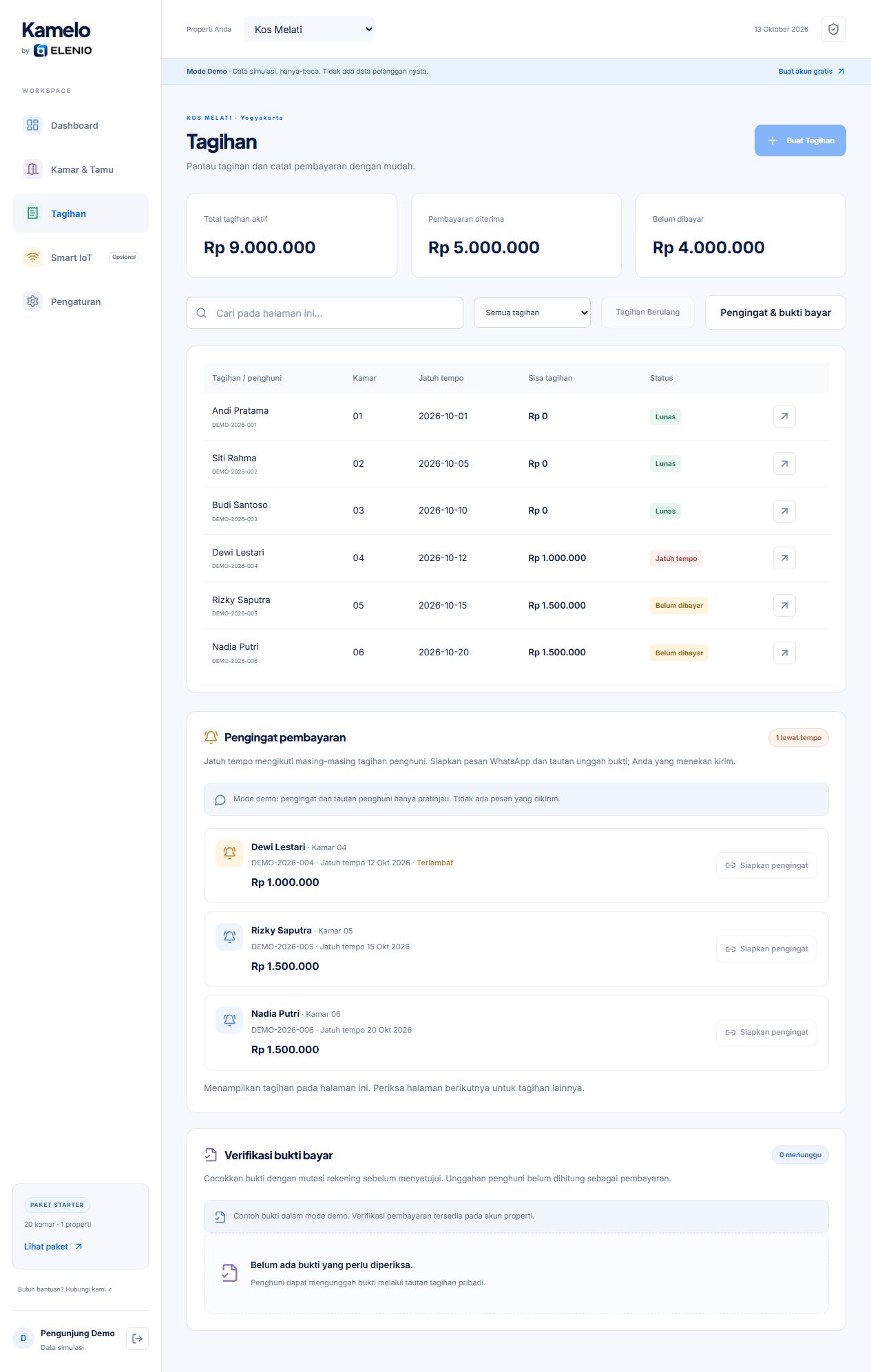The width and height of the screenshot is (871, 1372).
Task: Prepare reminder for Dewi Lestari
Action: (767, 866)
